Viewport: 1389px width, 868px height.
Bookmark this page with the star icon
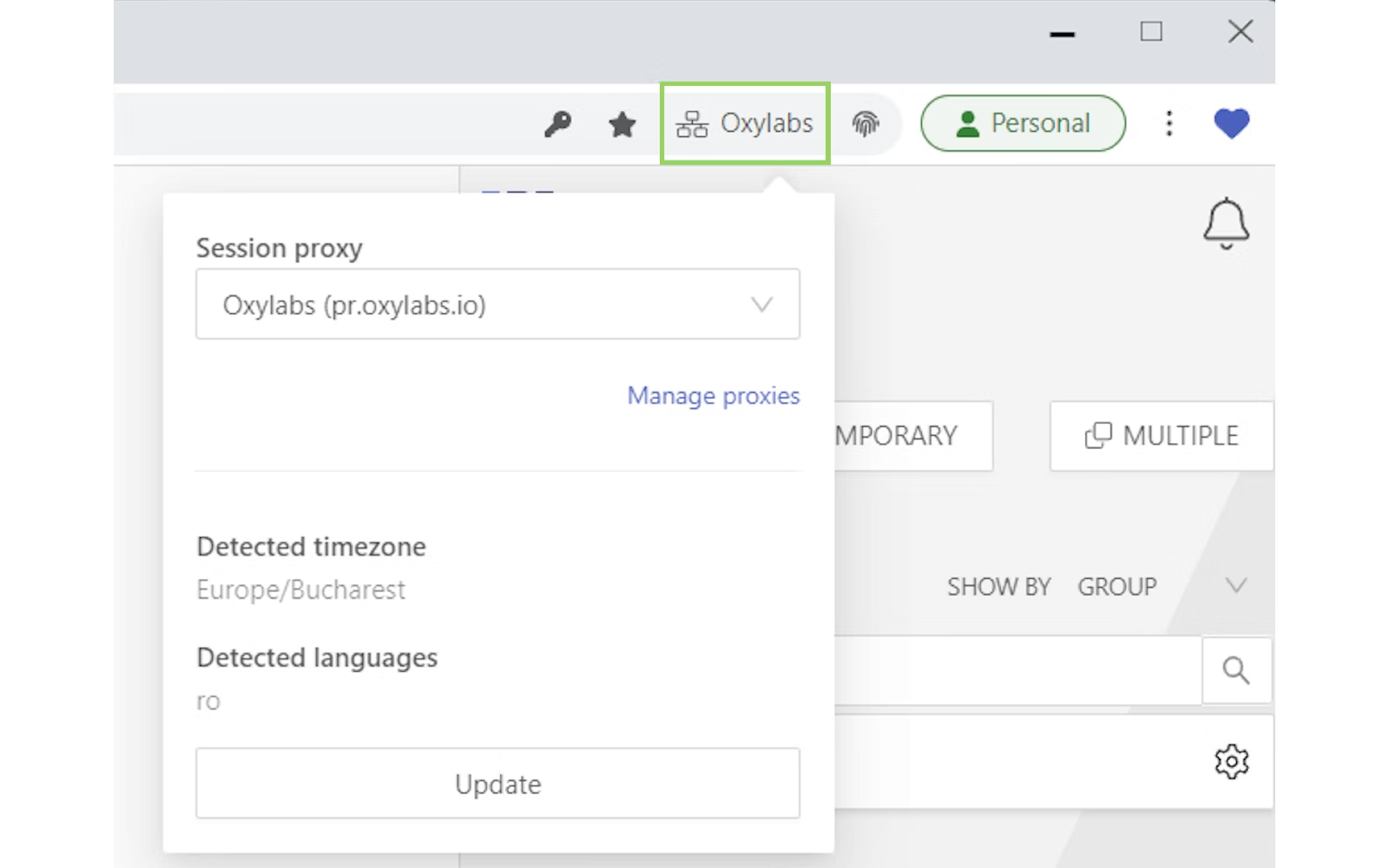pos(622,124)
